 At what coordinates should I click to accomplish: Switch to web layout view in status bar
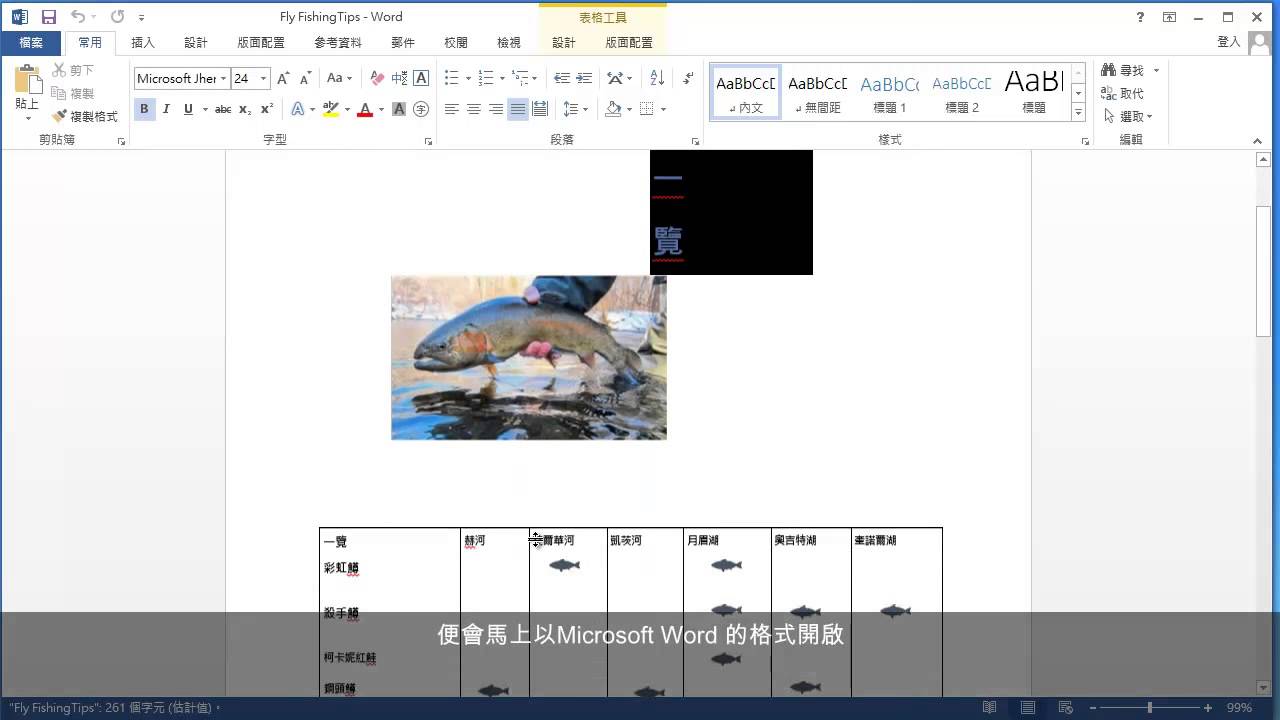tap(1065, 708)
